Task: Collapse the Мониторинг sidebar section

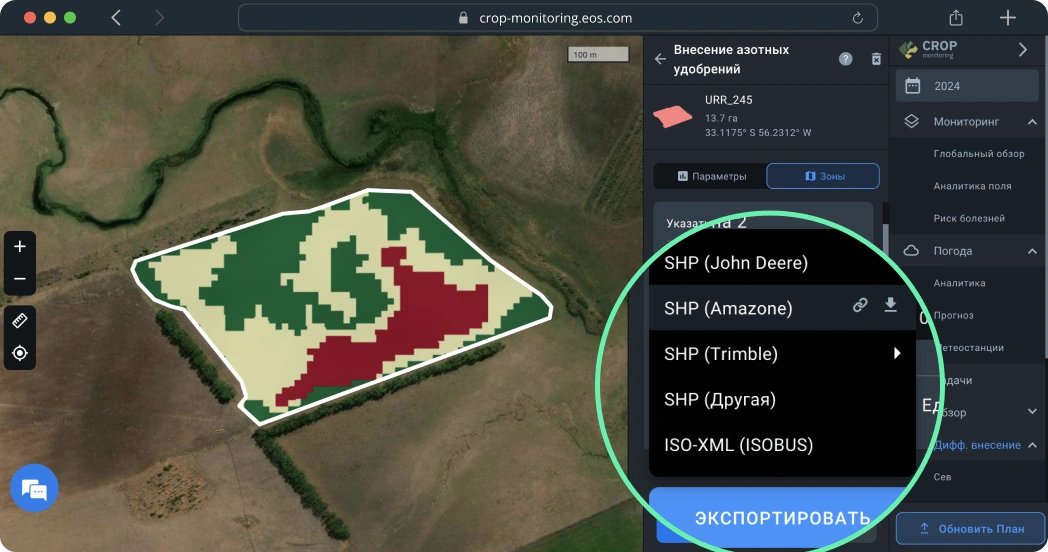Action: click(1031, 122)
